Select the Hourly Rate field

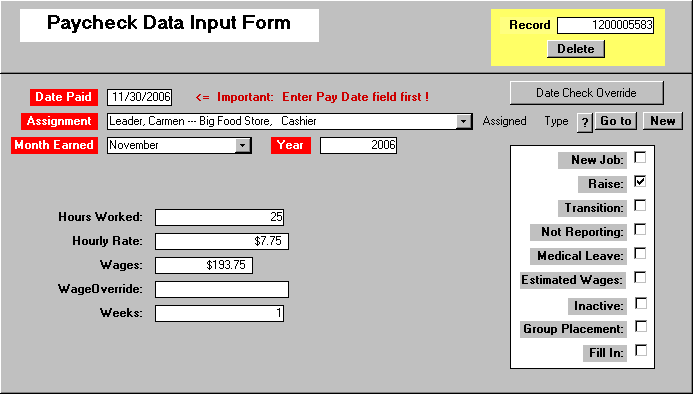click(x=222, y=241)
